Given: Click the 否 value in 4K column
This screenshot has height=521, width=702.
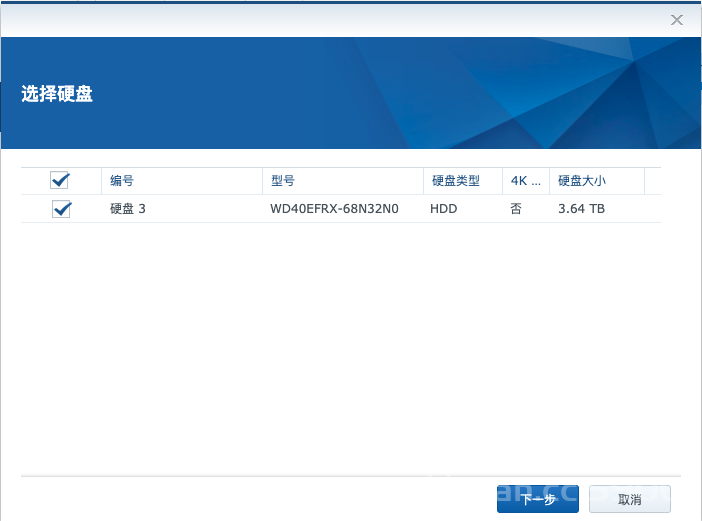Looking at the screenshot, I should pos(516,209).
